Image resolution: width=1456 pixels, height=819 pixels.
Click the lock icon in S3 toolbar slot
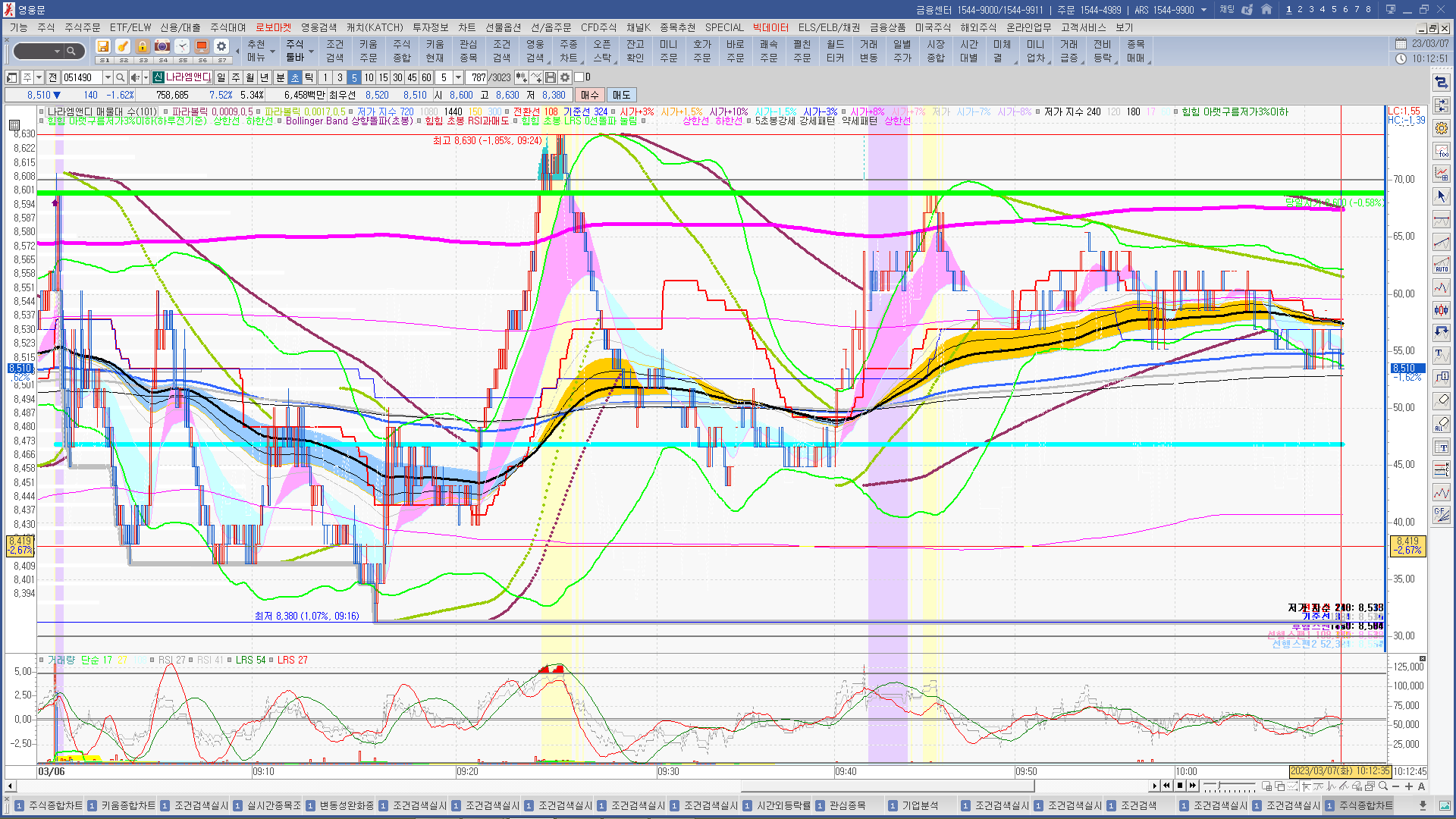click(x=143, y=47)
